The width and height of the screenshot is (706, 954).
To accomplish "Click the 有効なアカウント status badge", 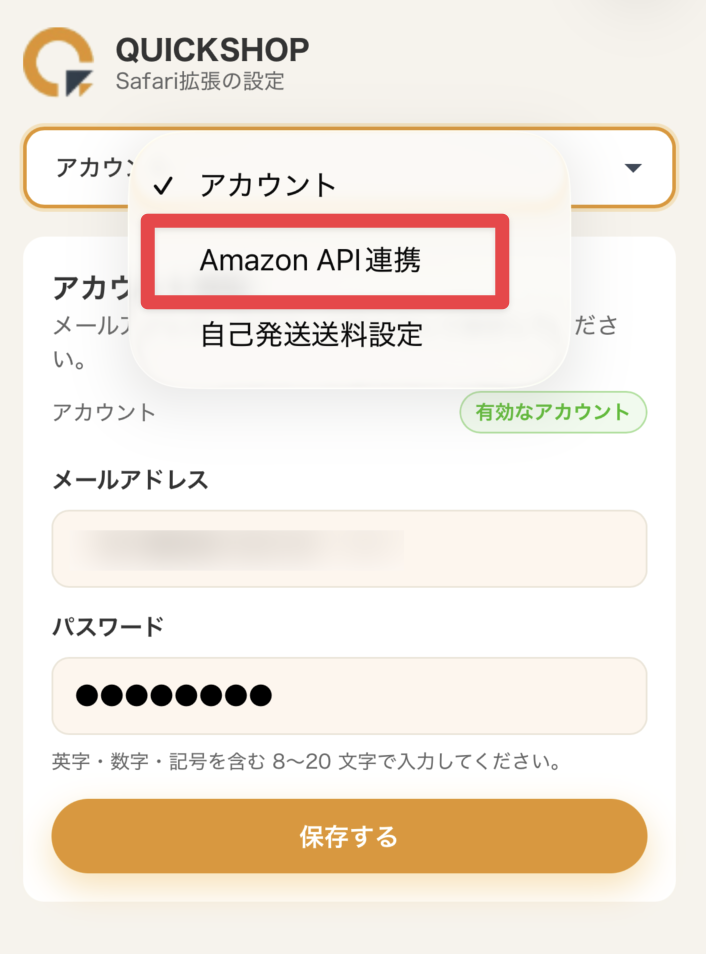I will 553,412.
